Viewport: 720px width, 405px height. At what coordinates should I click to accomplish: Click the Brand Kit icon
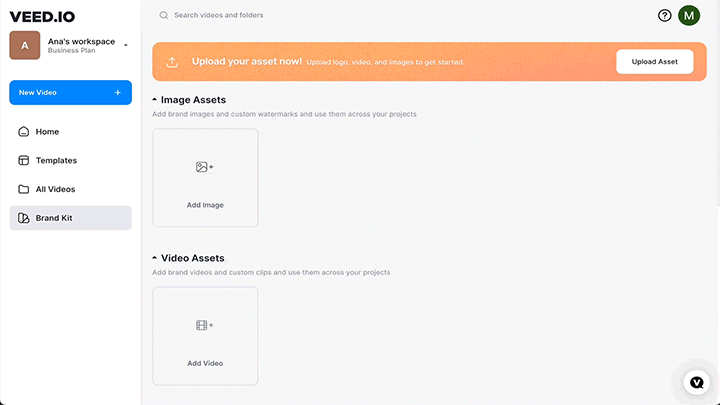[x=23, y=218]
